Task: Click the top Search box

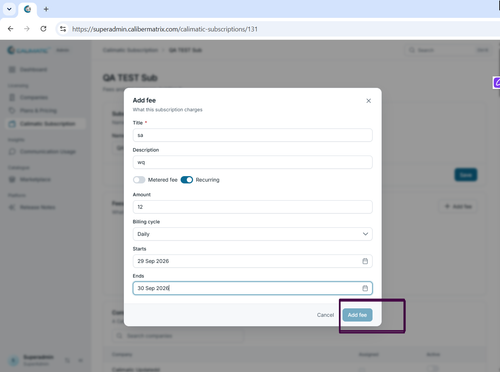Action: coord(448,50)
